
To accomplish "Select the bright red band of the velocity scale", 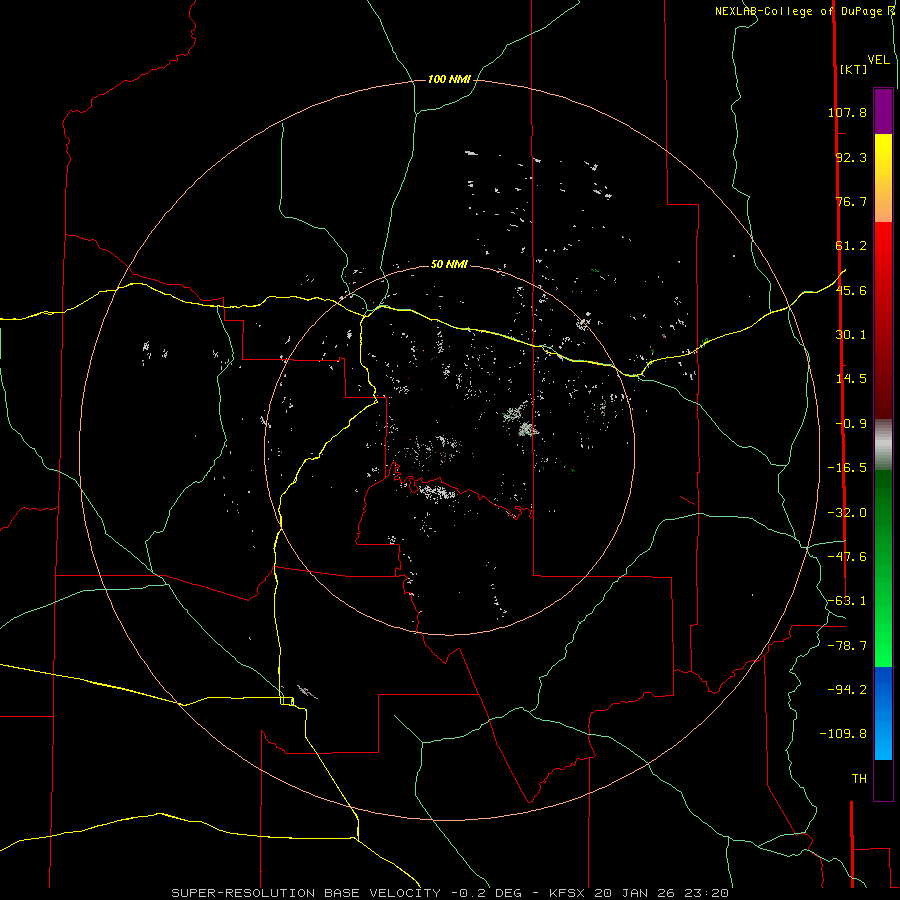I will (x=883, y=255).
